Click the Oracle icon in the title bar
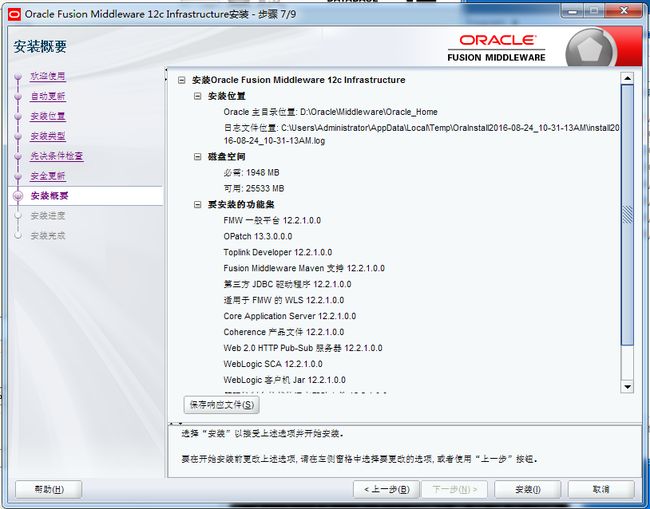The image size is (650, 509). pos(14,15)
